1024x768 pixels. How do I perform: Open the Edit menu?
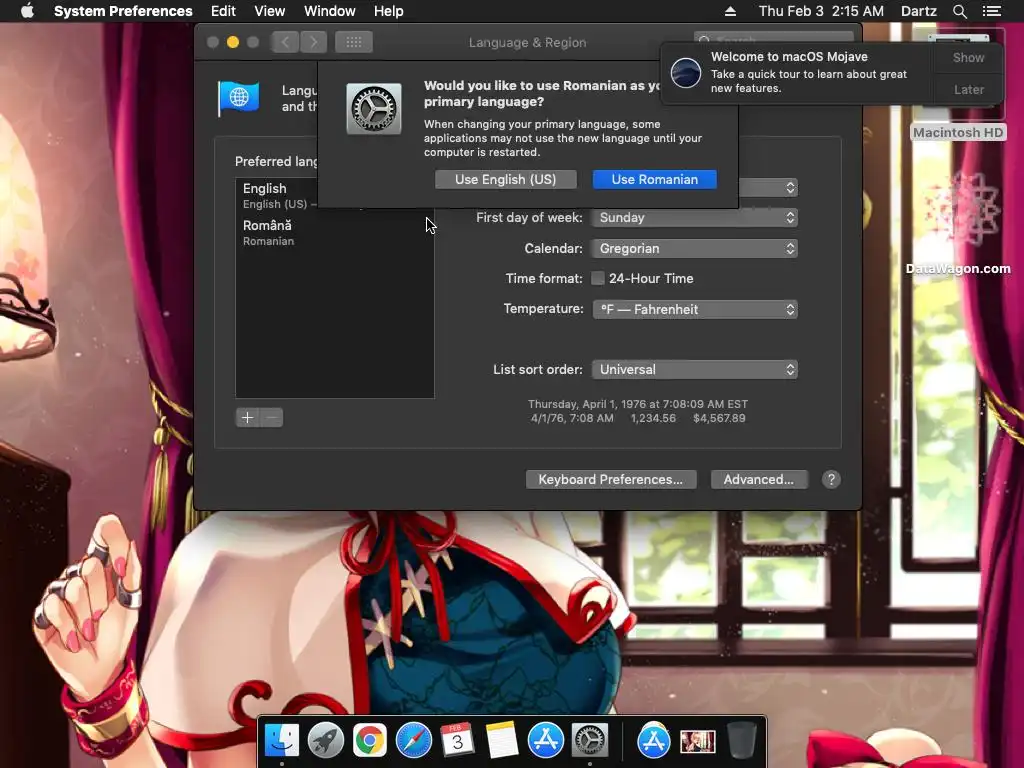point(223,11)
